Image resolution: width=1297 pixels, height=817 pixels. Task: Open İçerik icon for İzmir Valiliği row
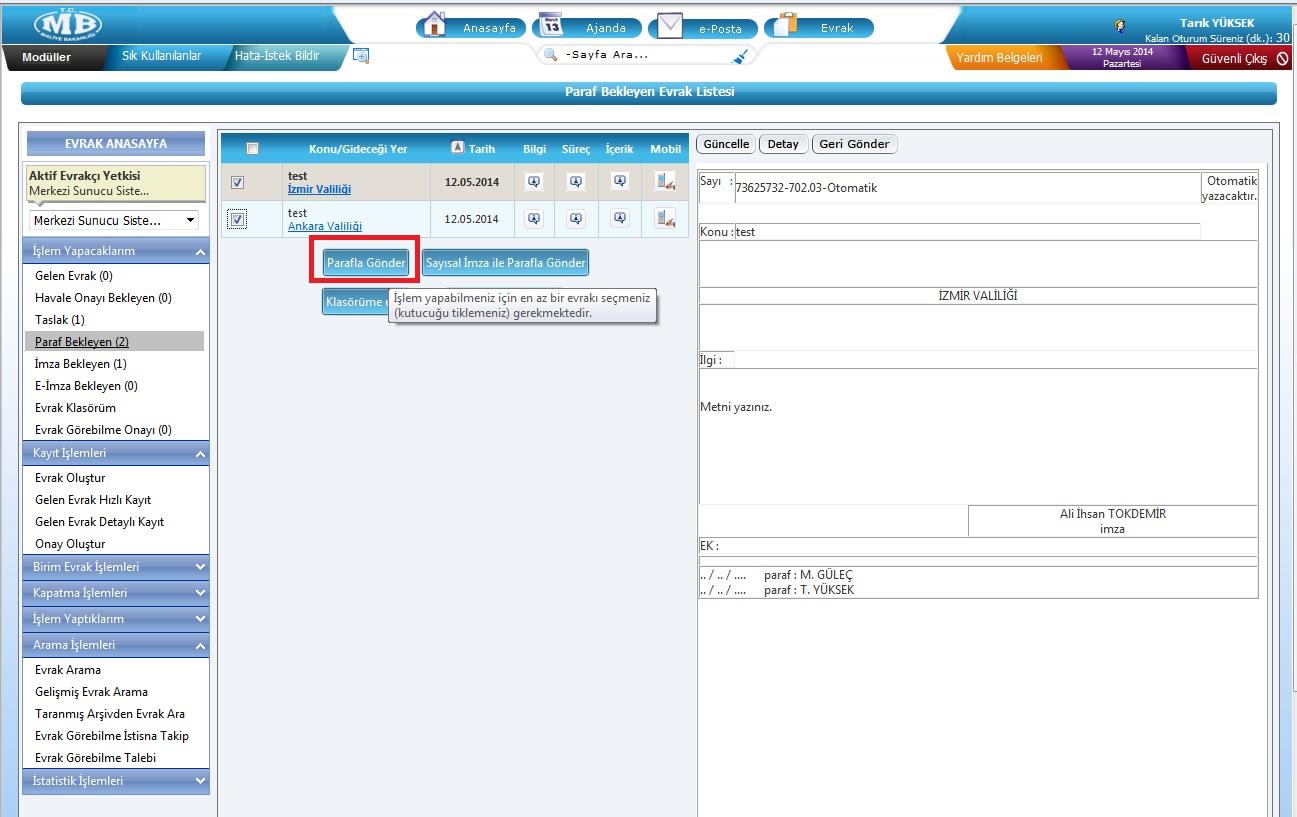(x=620, y=181)
